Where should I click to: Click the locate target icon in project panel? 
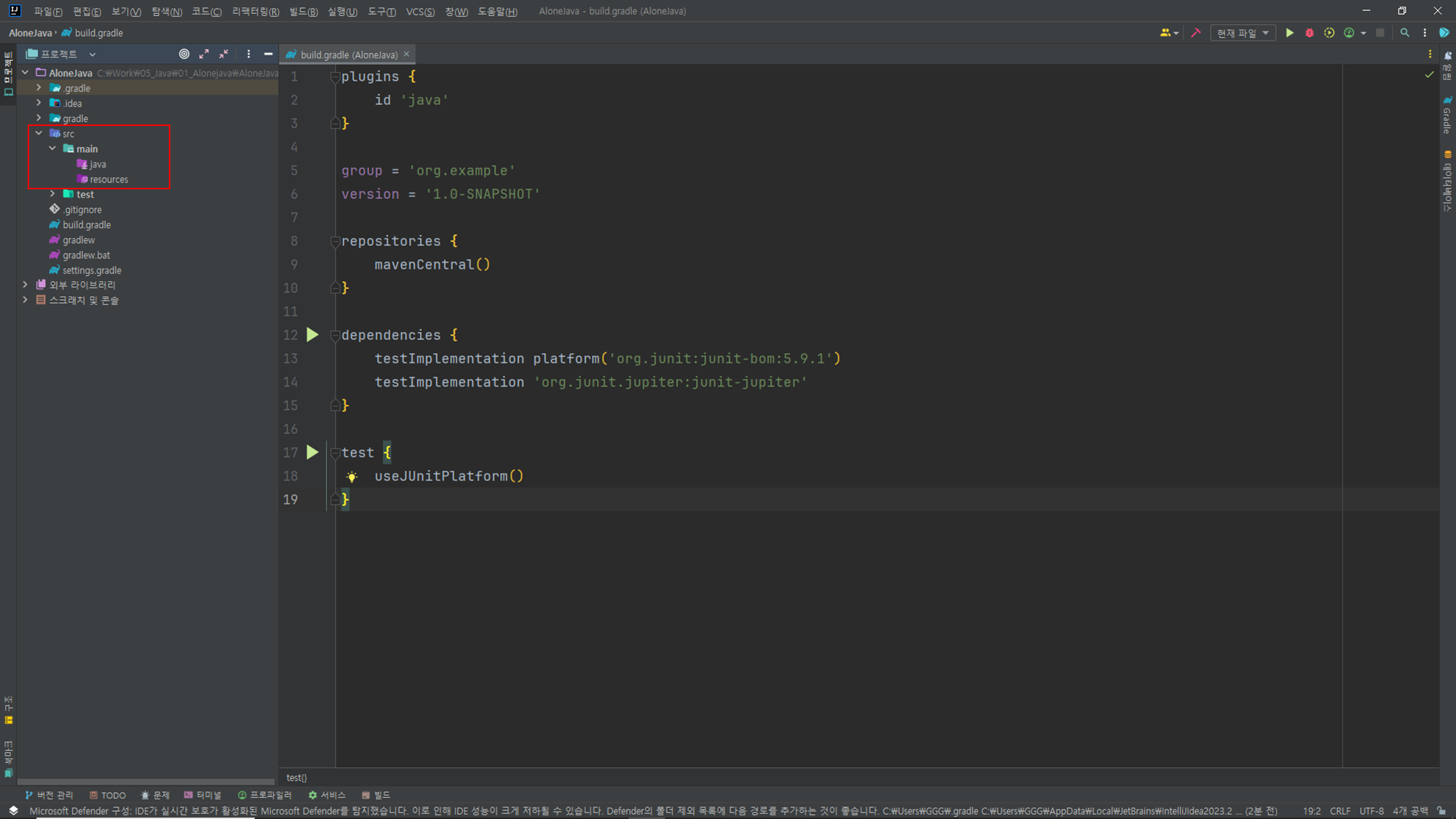click(x=184, y=54)
